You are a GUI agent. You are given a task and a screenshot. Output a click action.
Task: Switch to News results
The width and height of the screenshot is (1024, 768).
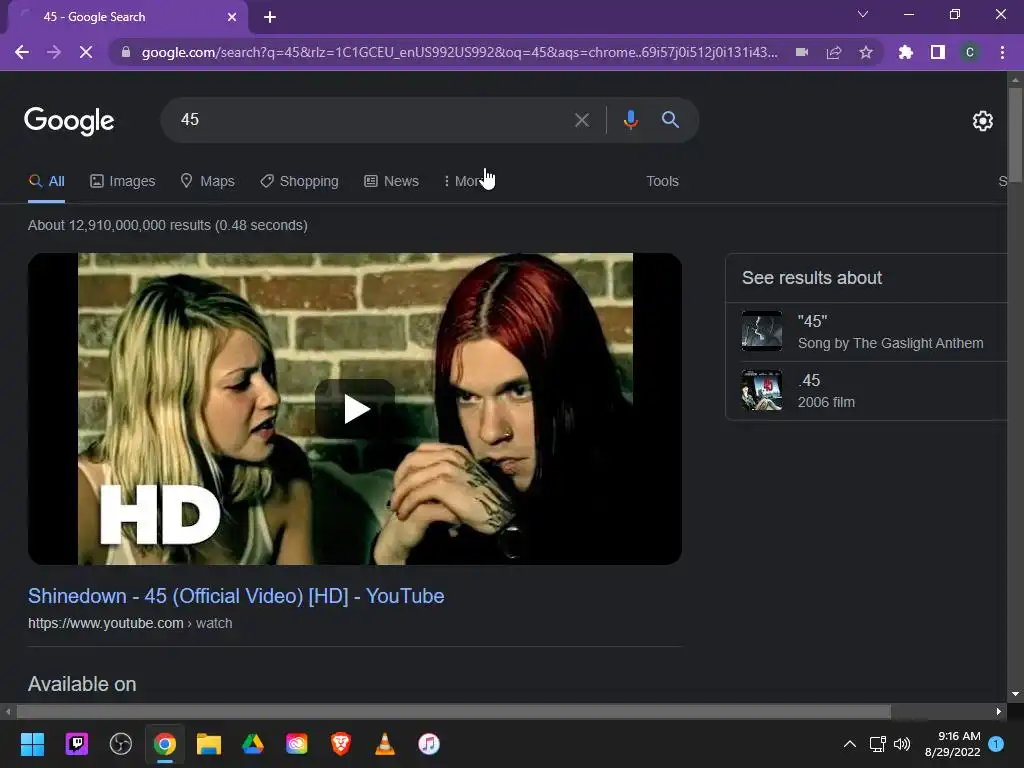coord(391,181)
